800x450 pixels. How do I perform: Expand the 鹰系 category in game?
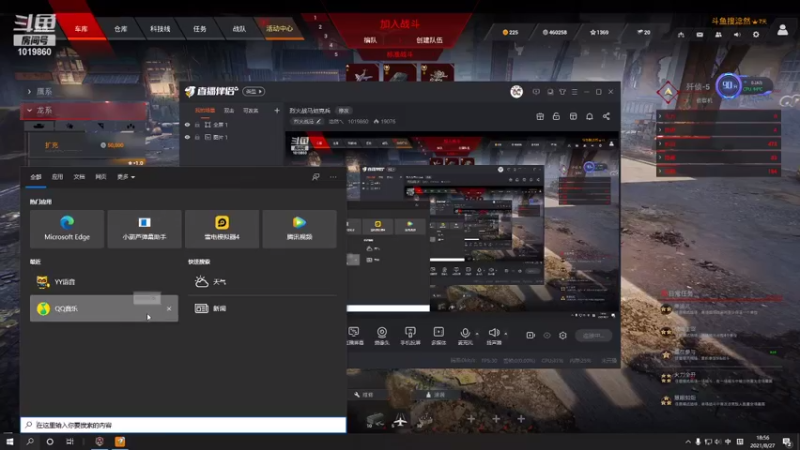[x=84, y=91]
